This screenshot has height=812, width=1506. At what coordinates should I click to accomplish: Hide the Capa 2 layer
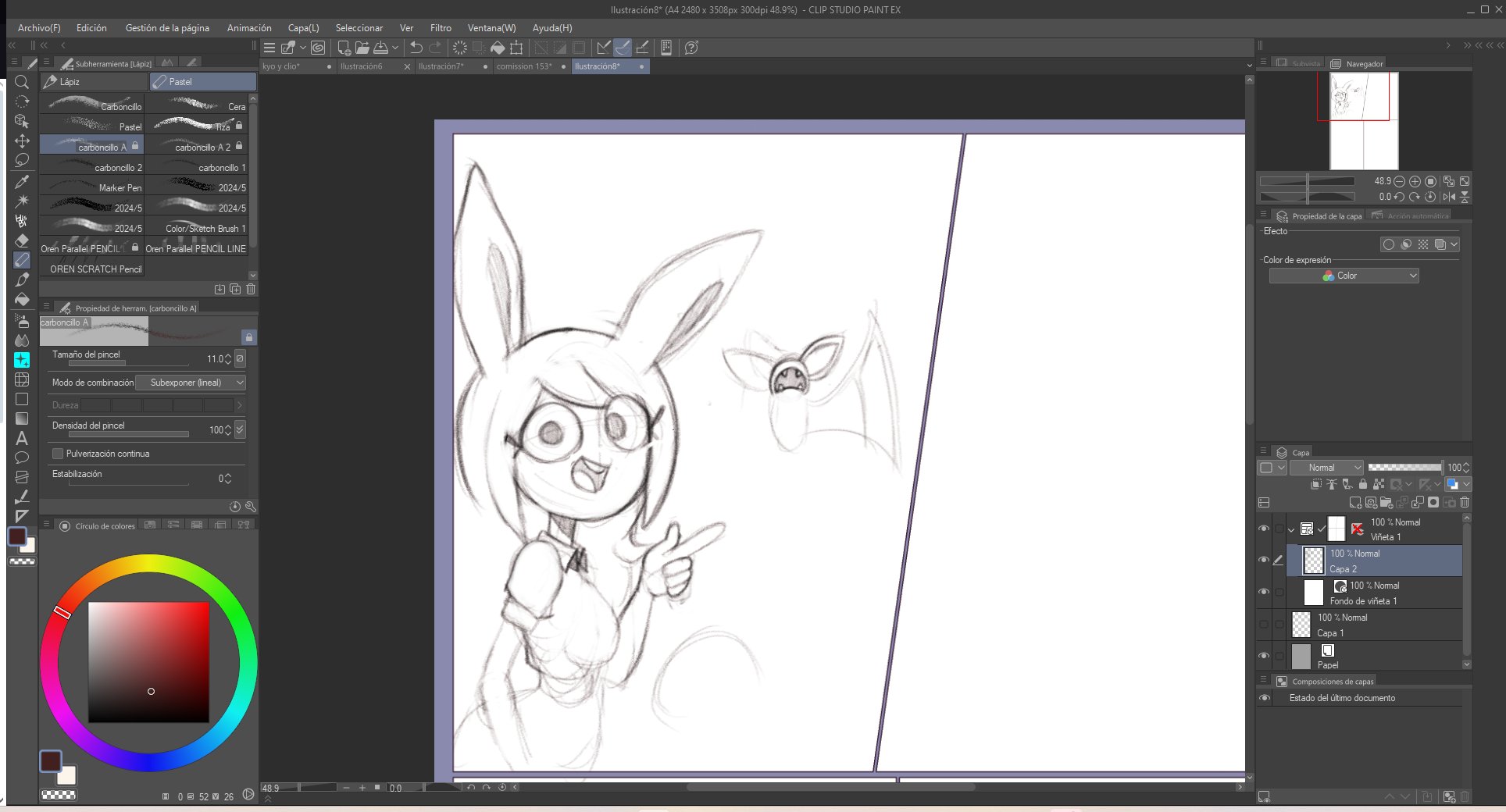[1264, 560]
